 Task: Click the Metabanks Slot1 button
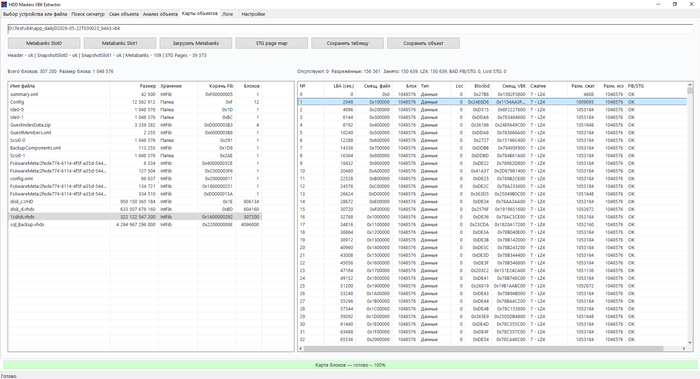120,43
